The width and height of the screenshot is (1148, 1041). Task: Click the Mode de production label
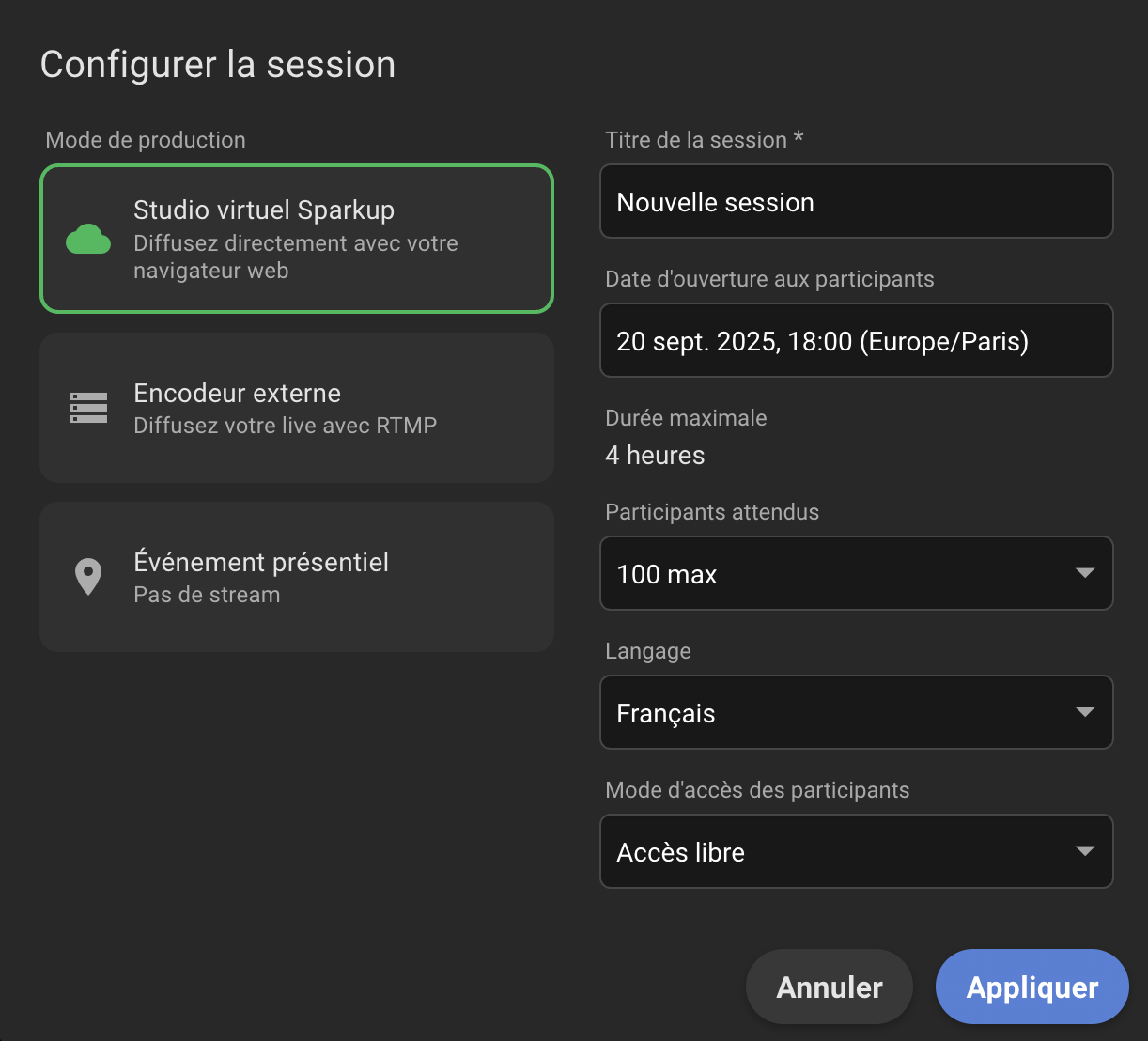(x=145, y=139)
